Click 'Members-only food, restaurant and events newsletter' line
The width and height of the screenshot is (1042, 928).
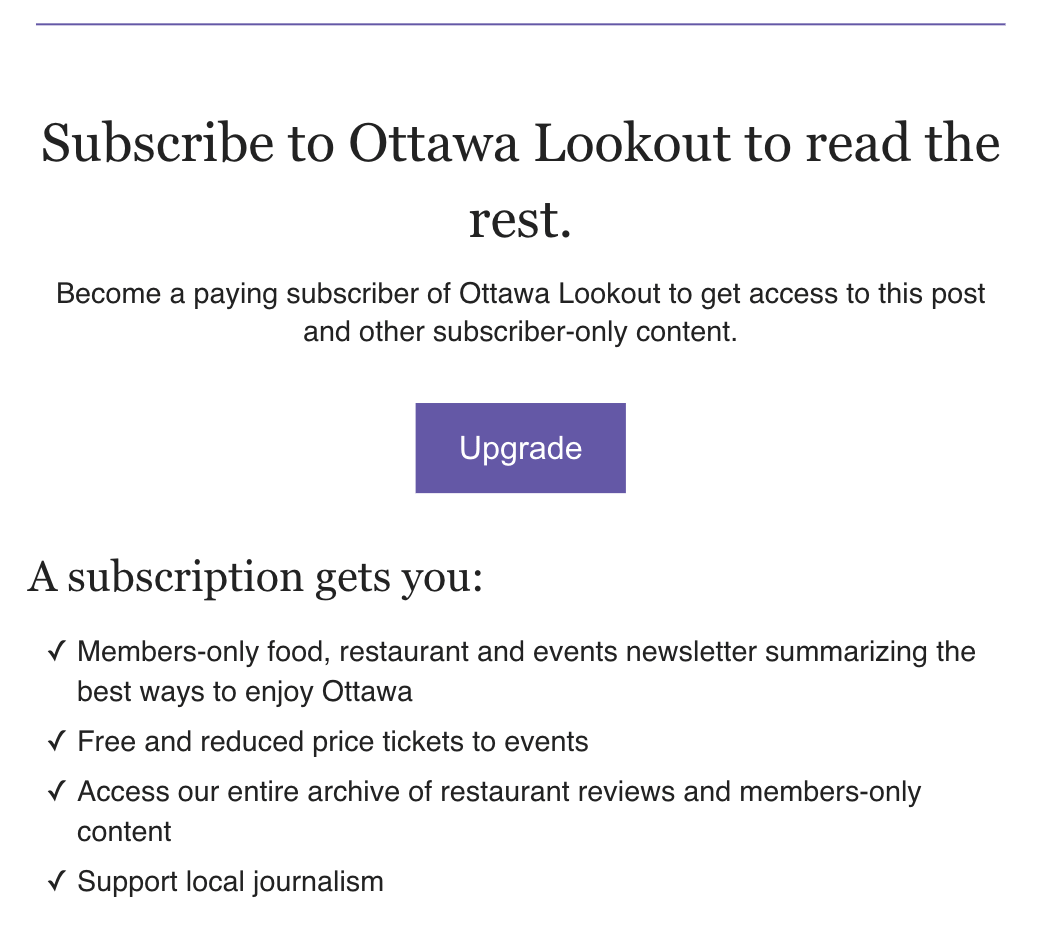526,651
